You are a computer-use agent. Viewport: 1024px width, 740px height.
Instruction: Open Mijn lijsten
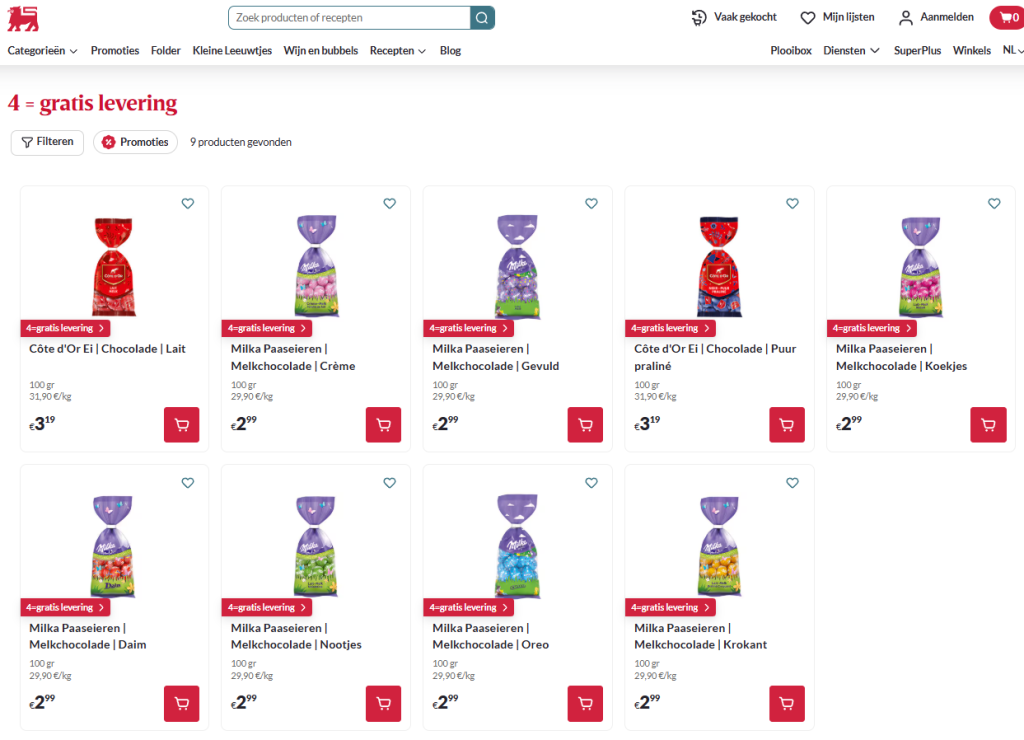pos(837,18)
